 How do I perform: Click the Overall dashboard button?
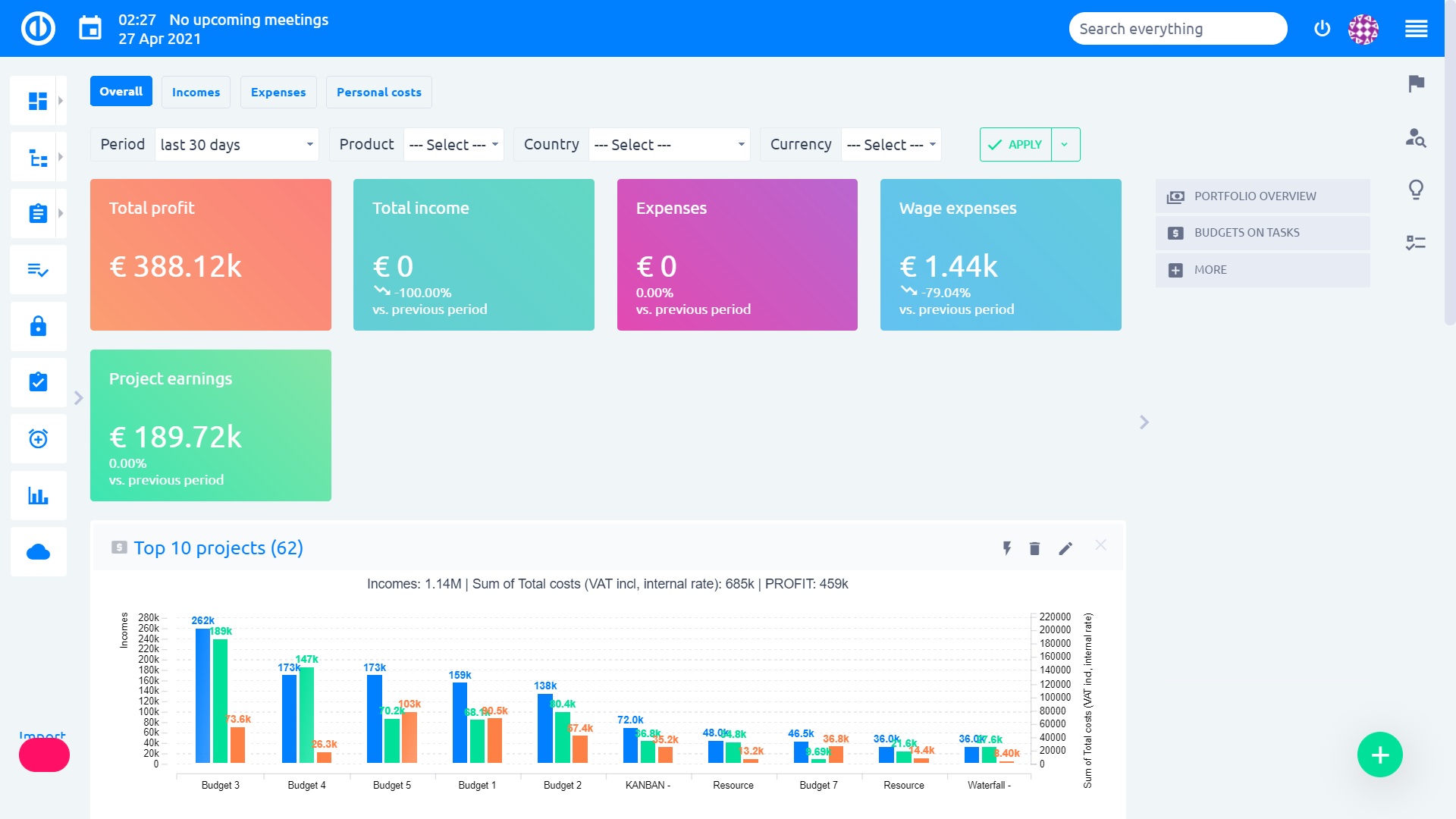point(120,92)
